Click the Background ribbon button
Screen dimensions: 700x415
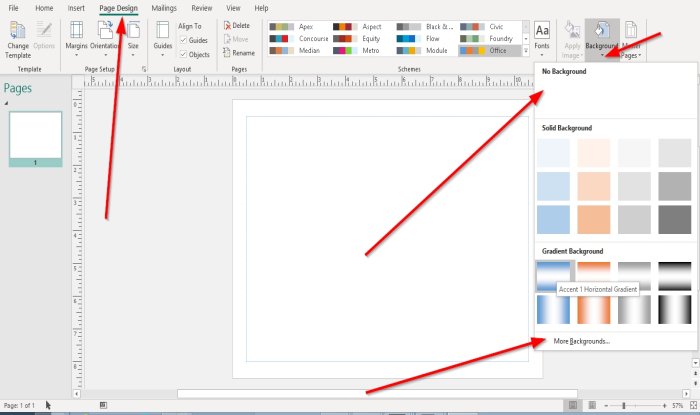point(602,39)
